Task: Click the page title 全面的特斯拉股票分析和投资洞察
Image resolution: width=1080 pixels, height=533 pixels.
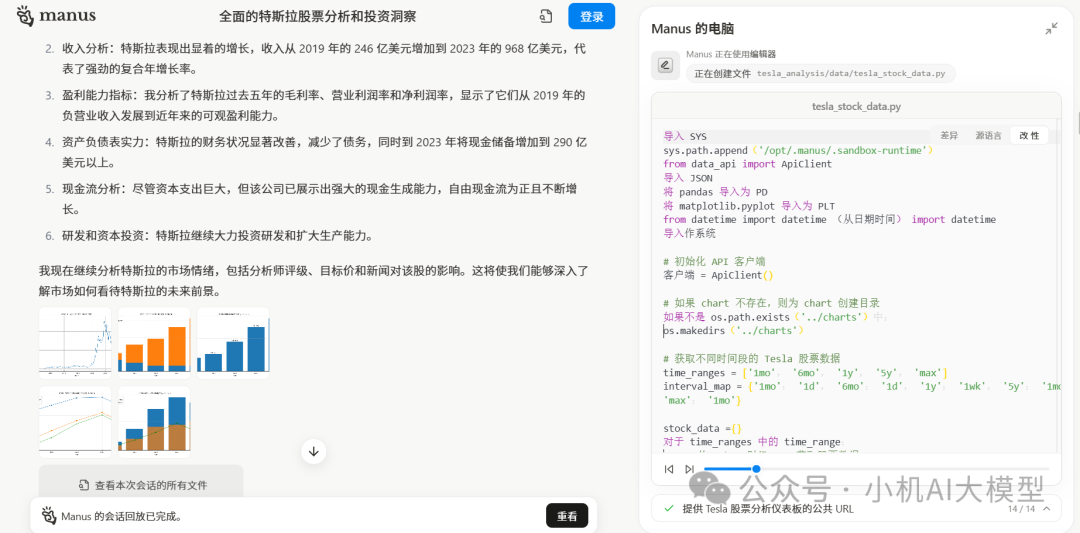Action: click(x=318, y=17)
